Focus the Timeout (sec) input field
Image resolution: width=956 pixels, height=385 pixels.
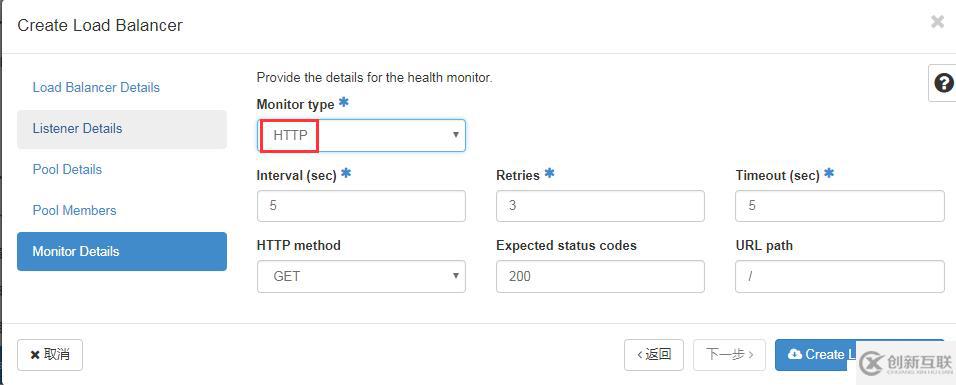coord(840,206)
